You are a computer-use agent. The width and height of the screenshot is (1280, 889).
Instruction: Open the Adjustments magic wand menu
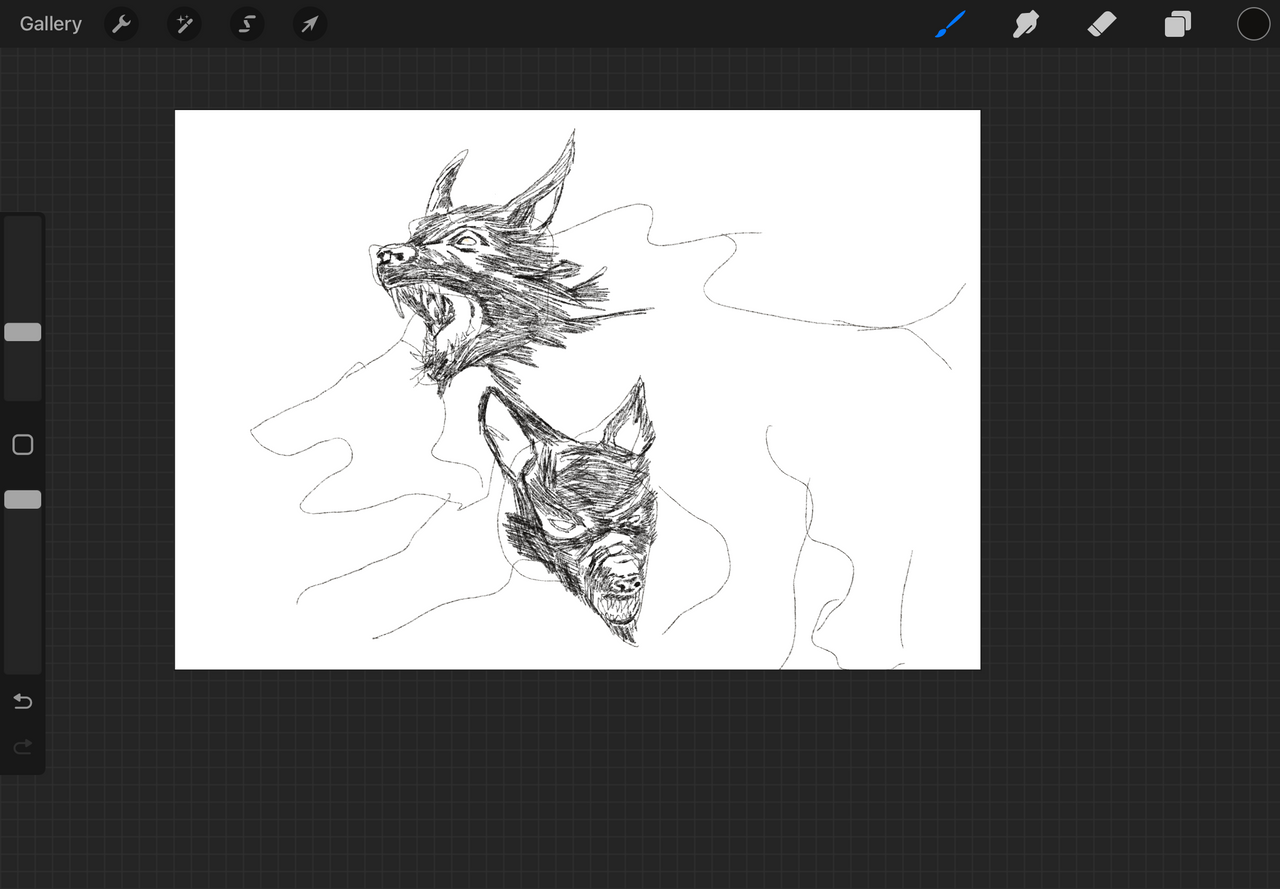185,24
